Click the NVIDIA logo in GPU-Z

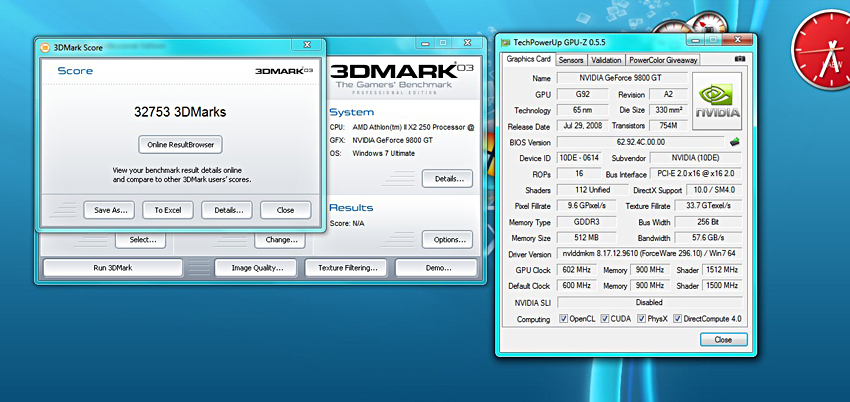pyautogui.click(x=717, y=101)
